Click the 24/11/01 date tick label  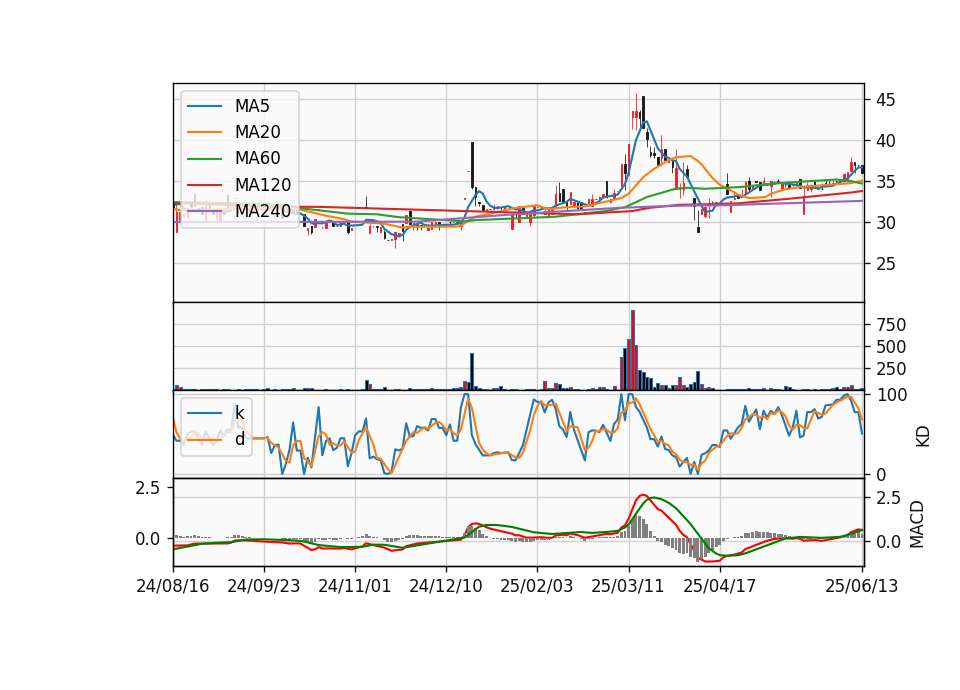[354, 586]
